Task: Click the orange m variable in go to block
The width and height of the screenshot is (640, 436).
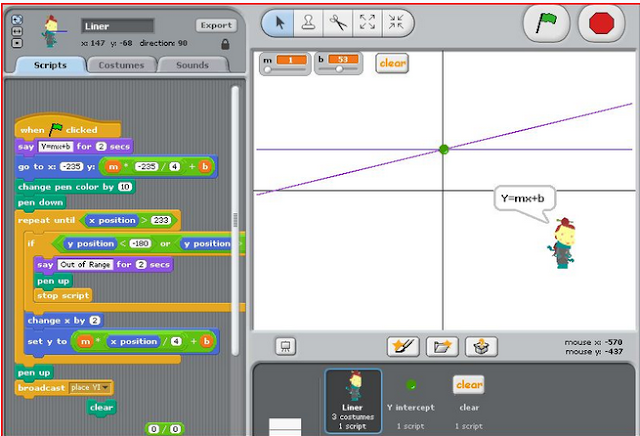Action: pyautogui.click(x=113, y=167)
